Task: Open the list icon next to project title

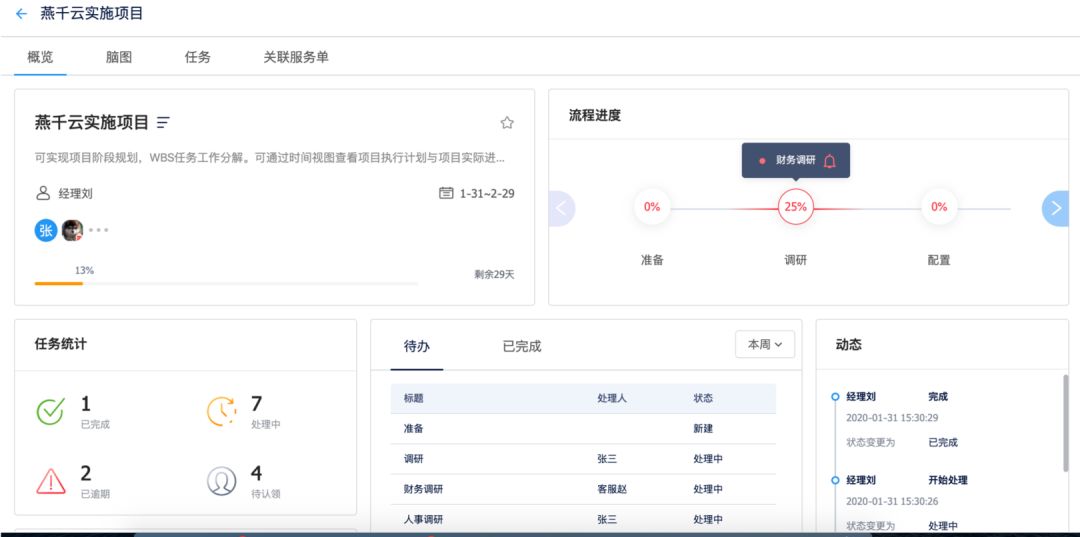Action: 163,123
